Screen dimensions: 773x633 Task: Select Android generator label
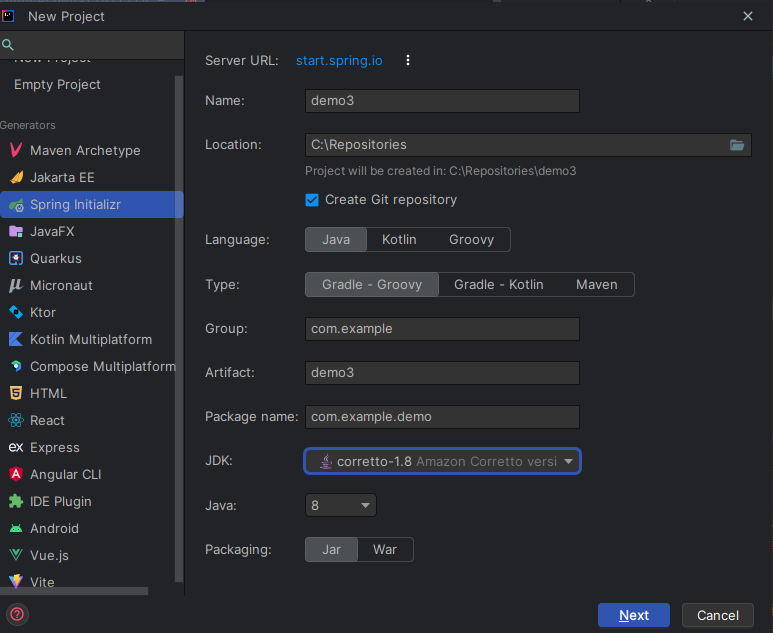click(54, 528)
